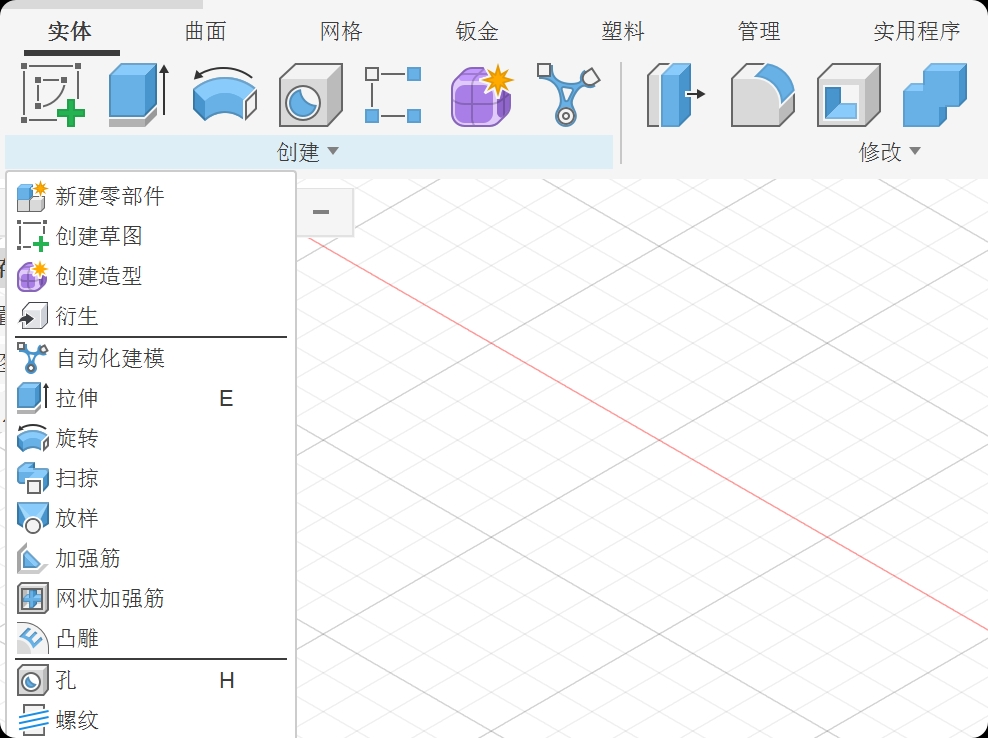Choose 网状加强筋 from the list
This screenshot has width=988, height=738.
point(110,598)
